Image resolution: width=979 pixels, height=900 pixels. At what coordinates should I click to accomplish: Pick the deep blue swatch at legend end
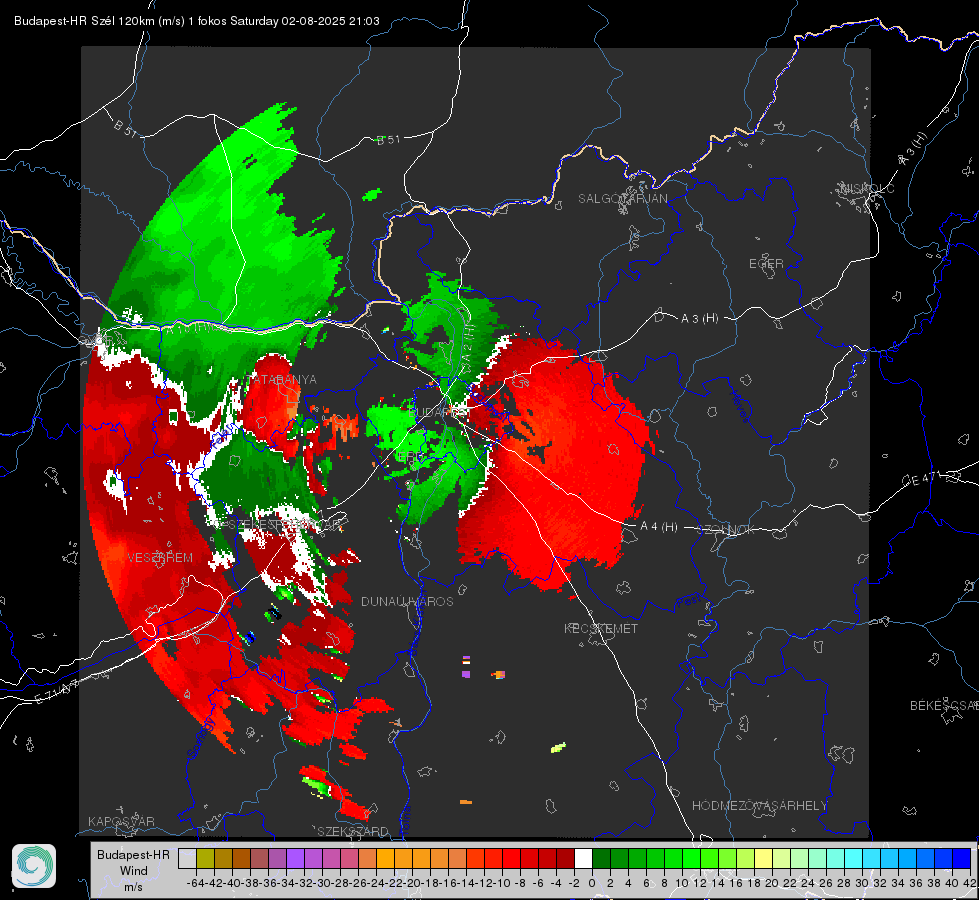pos(962,858)
